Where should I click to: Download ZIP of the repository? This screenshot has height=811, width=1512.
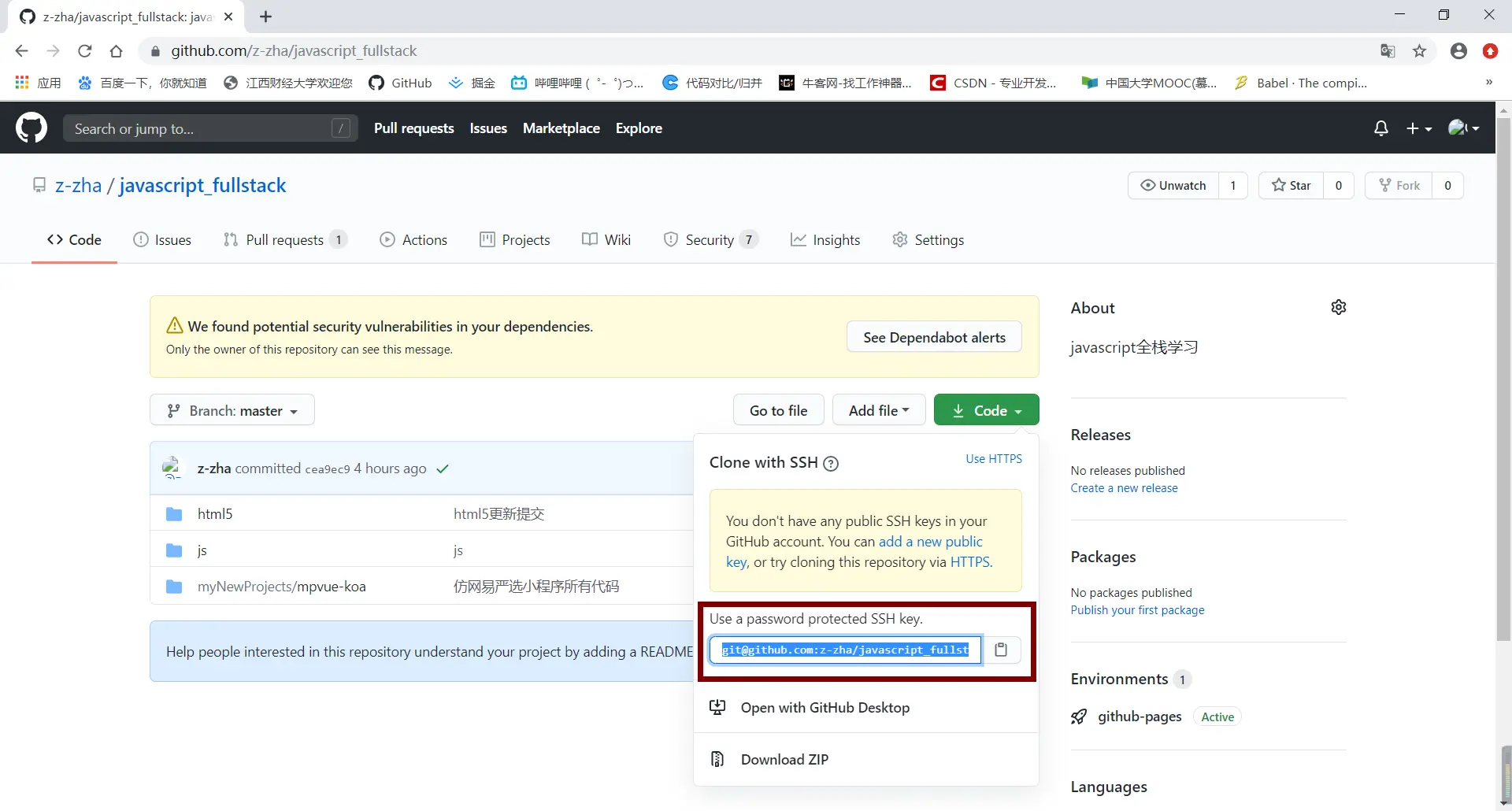tap(784, 760)
